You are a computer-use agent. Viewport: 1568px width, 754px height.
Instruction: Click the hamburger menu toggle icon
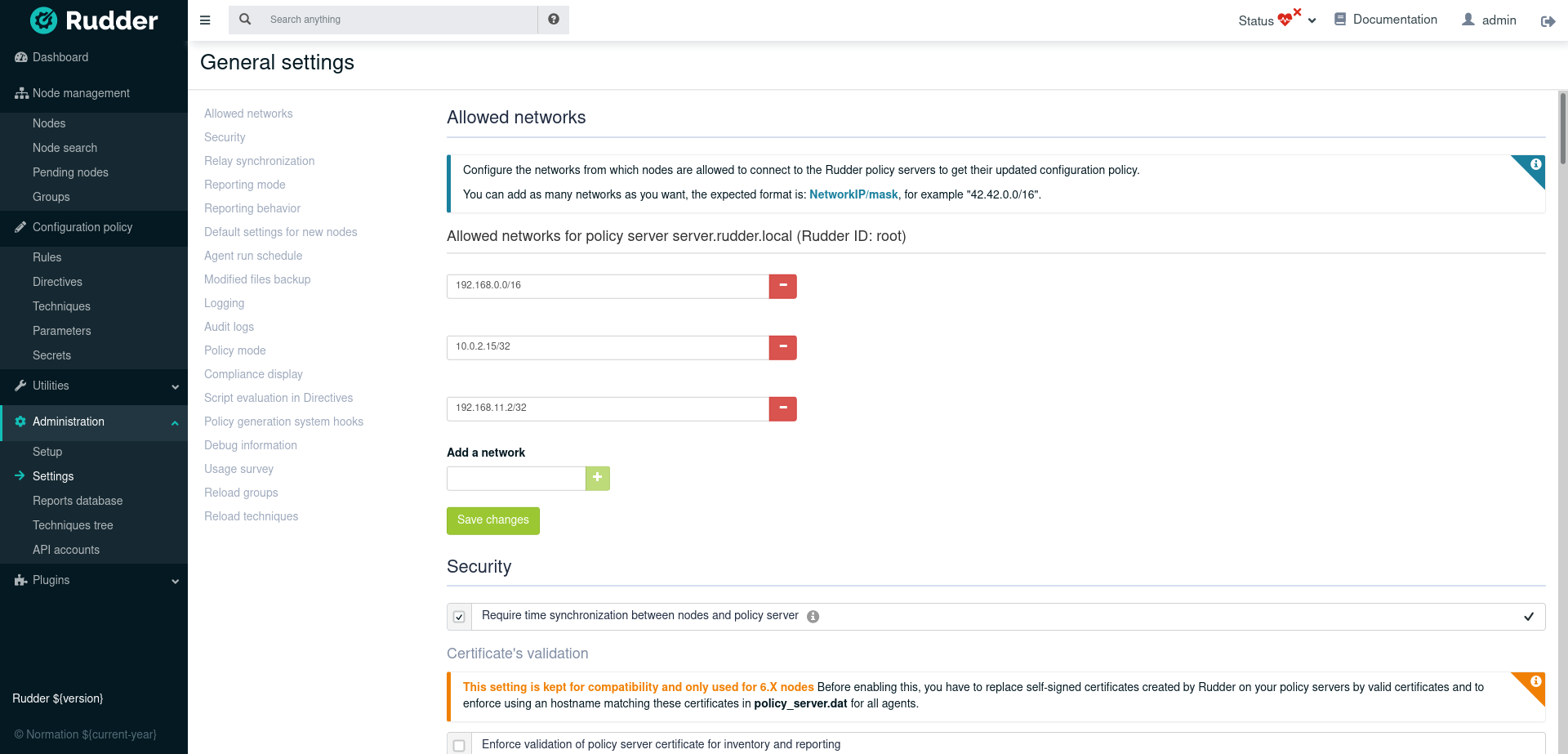pyautogui.click(x=205, y=20)
